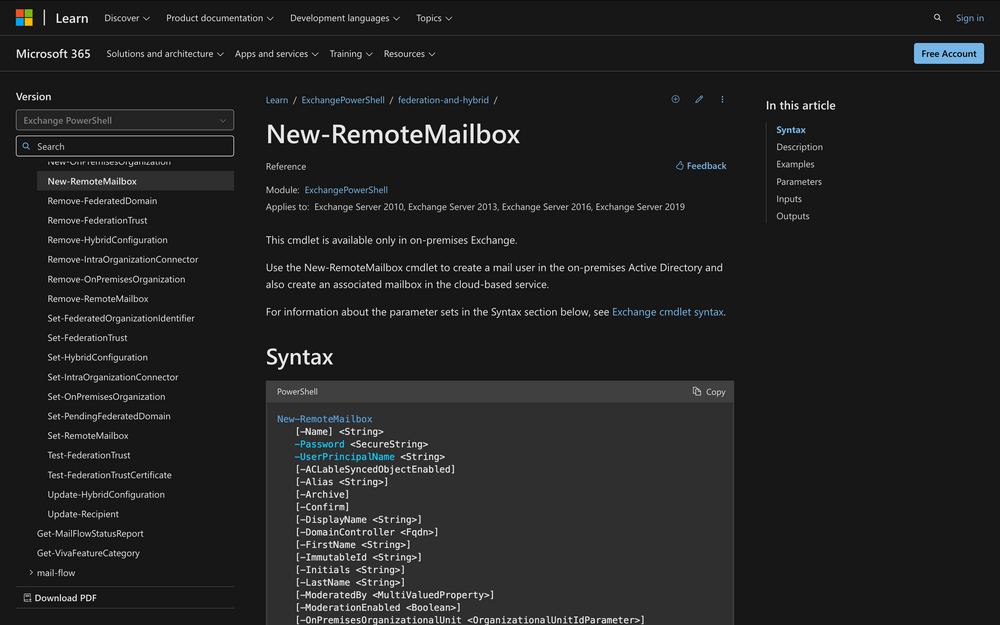Screen dimensions: 1000x625
Task: Add article to collection via plus icon
Action: (x=675, y=99)
